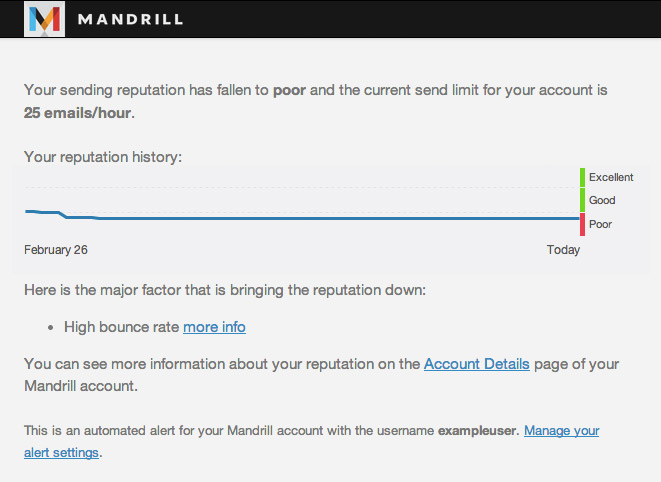Click the High bounce rate bullet text

point(121,327)
